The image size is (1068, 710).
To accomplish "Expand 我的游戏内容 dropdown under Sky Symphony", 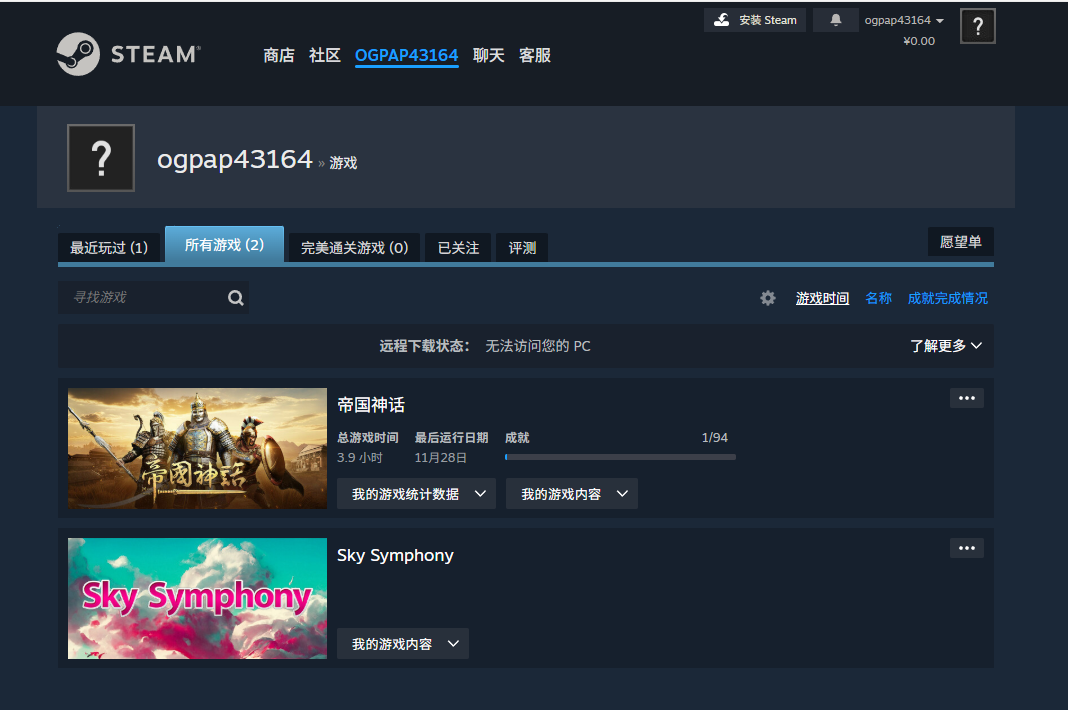I will 403,644.
